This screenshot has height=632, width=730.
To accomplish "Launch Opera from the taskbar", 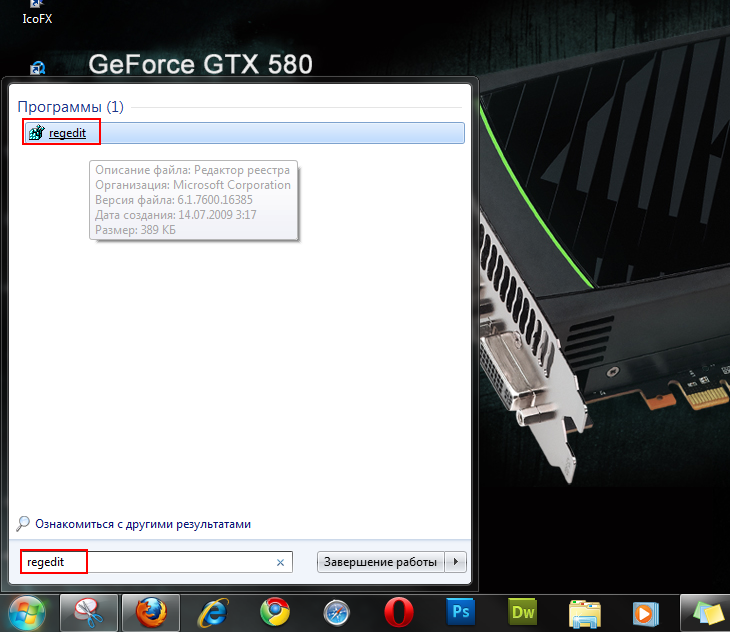I will (x=399, y=613).
